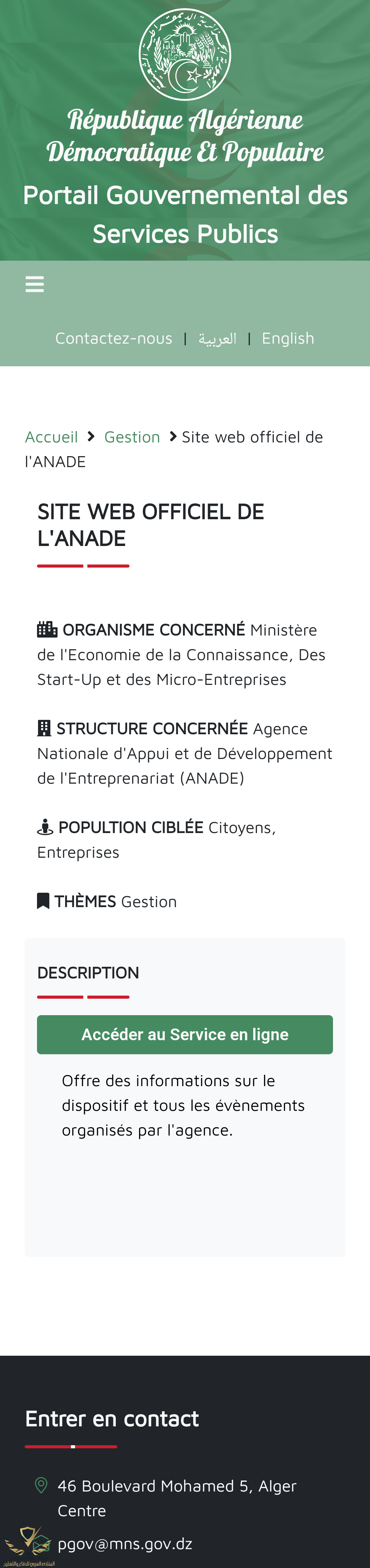
Task: Click the building icon beside Structure Concernée
Action: (44, 728)
